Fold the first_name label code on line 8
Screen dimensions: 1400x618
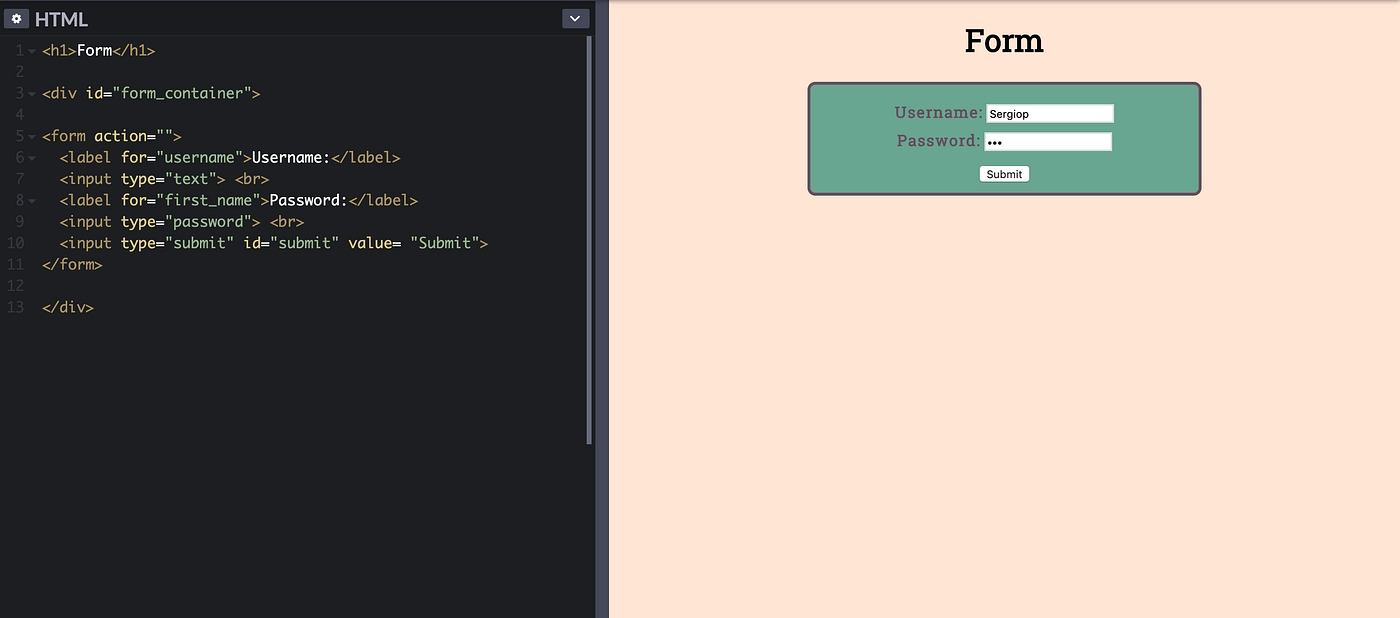pyautogui.click(x=30, y=199)
